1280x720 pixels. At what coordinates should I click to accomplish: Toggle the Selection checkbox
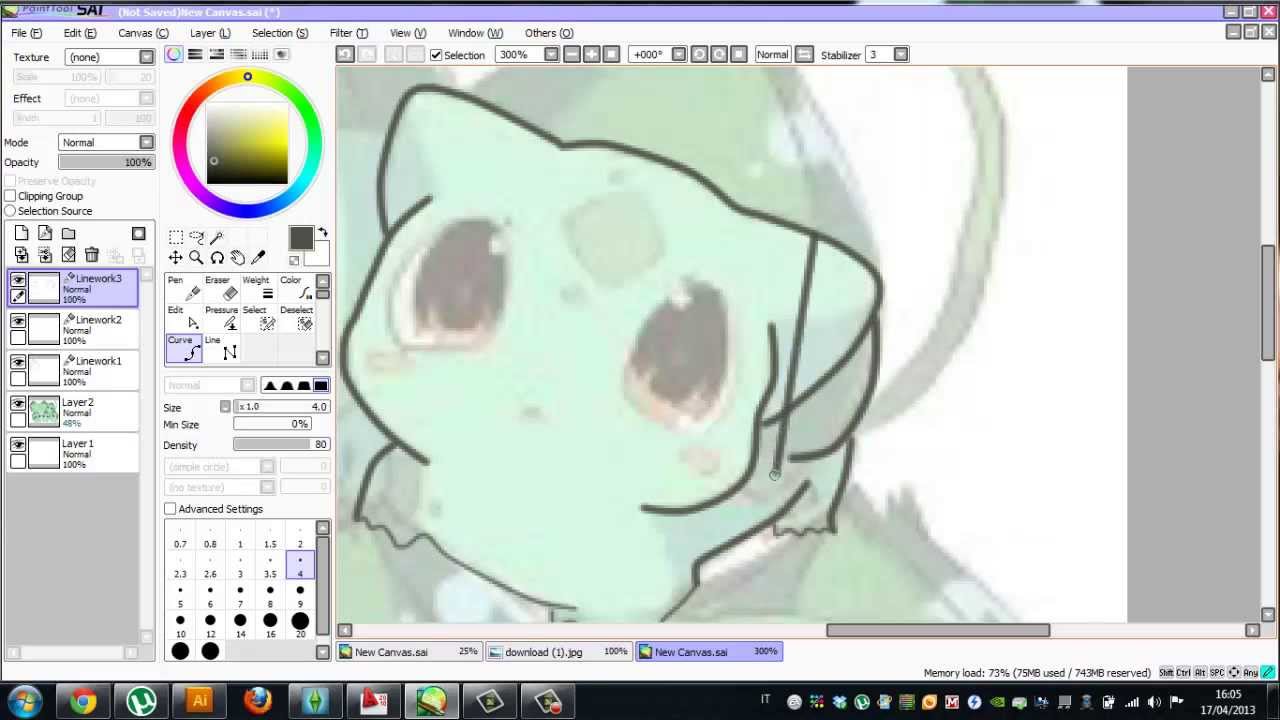[436, 55]
